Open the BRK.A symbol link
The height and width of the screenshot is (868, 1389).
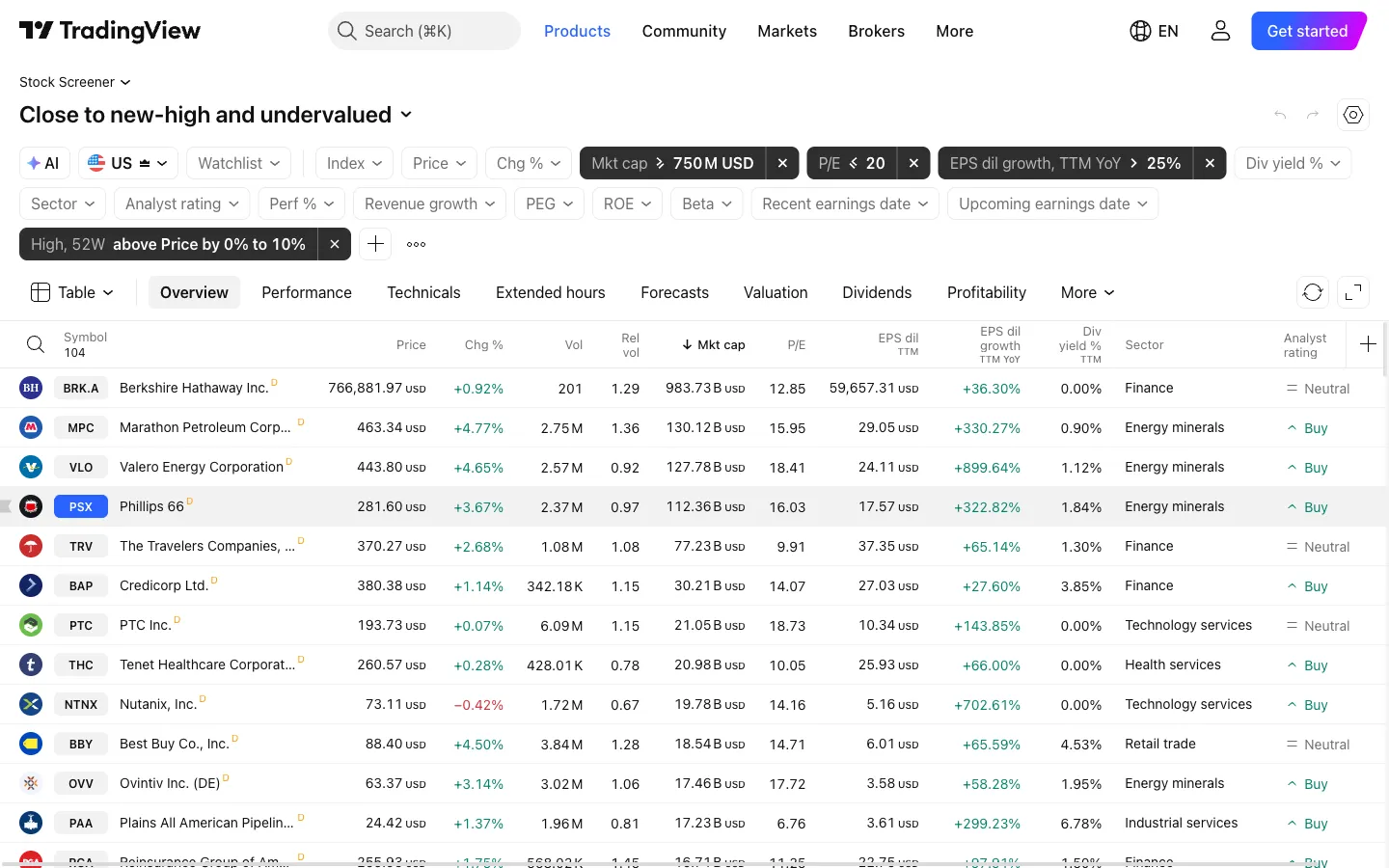pos(81,388)
